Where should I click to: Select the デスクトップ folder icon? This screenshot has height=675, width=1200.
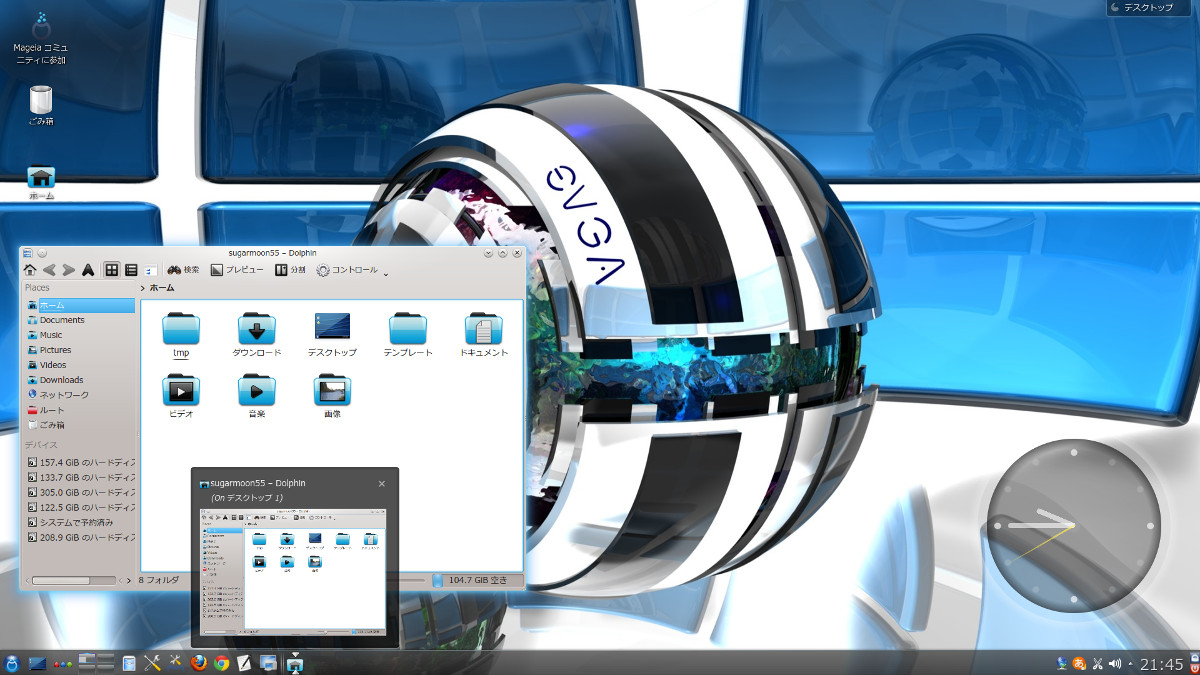(x=332, y=335)
